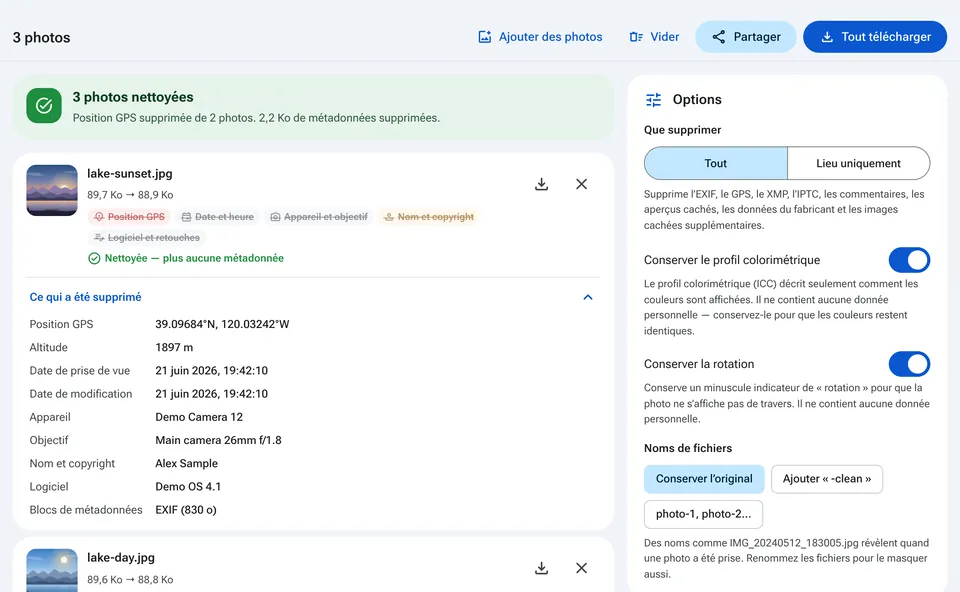This screenshot has width=960, height=592.
Task: Click the Date de modification value
Action: [211, 394]
